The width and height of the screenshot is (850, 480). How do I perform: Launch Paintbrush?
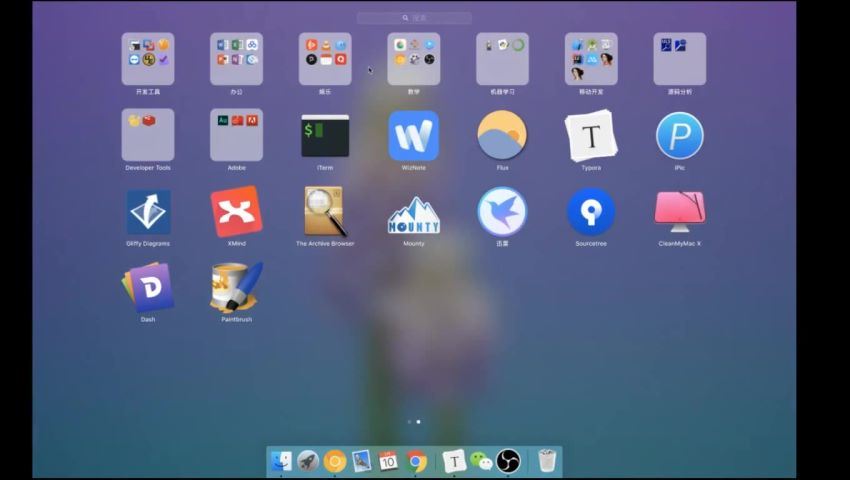[x=236, y=287]
